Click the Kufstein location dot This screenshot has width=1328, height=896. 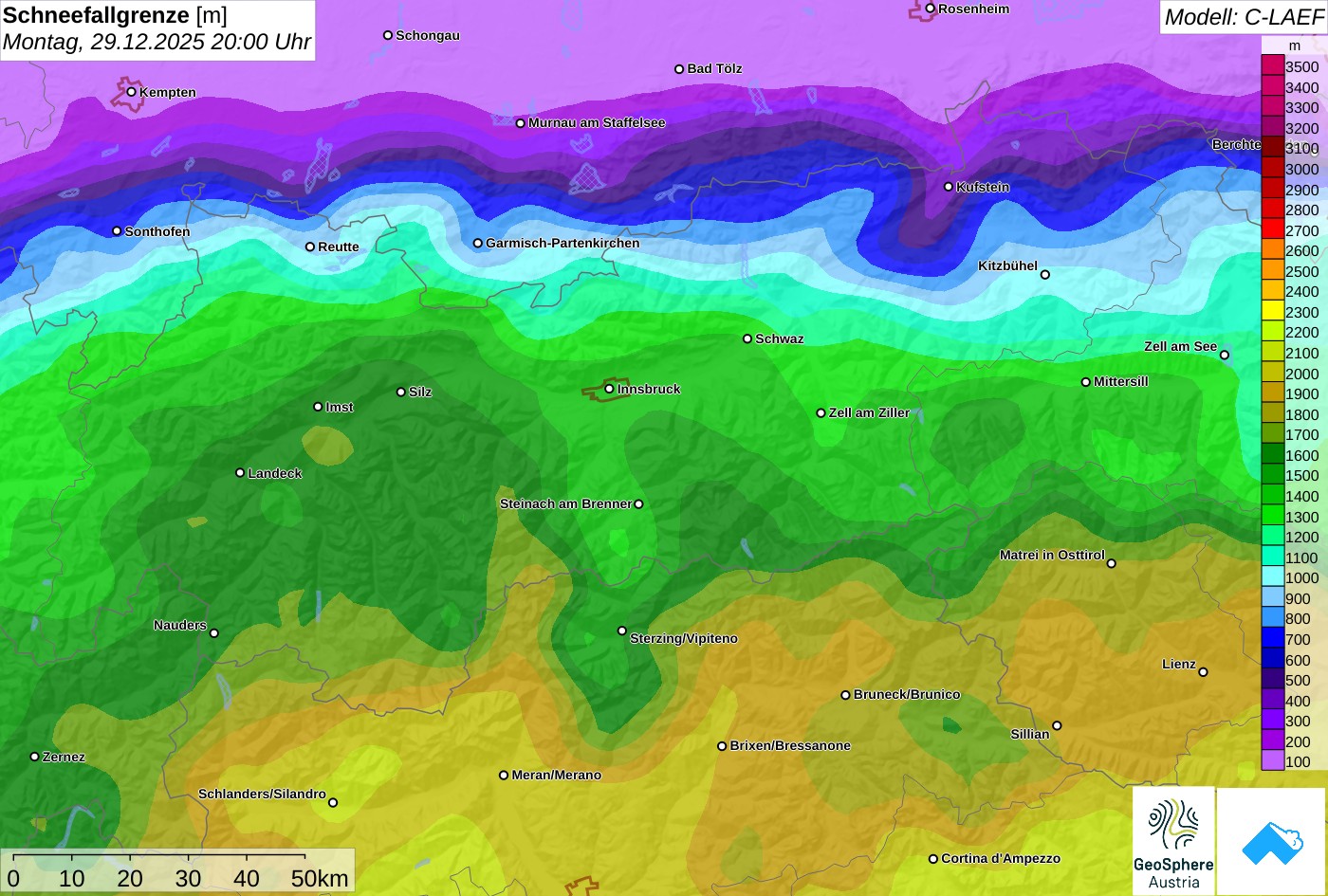tap(949, 187)
